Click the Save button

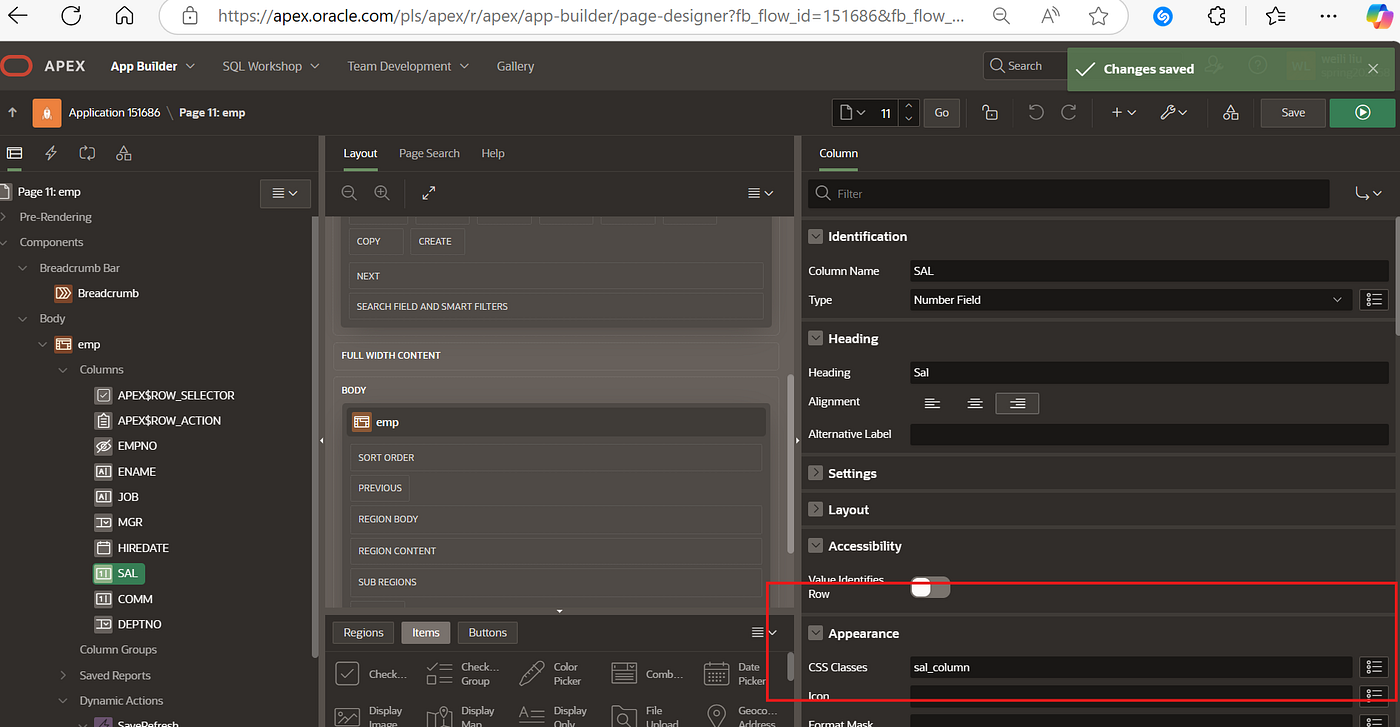pos(1293,113)
